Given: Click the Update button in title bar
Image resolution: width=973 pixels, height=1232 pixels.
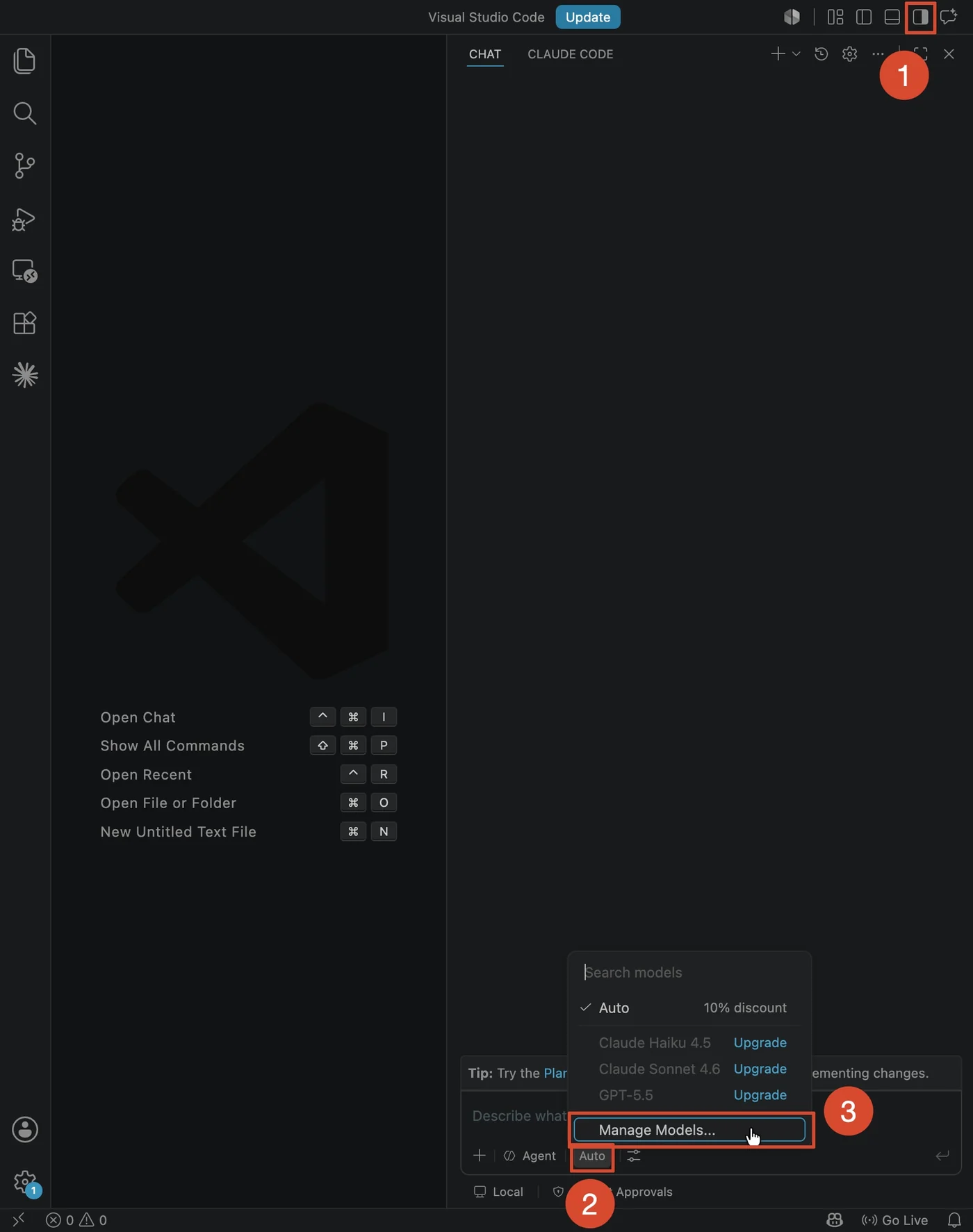Looking at the screenshot, I should 588,17.
